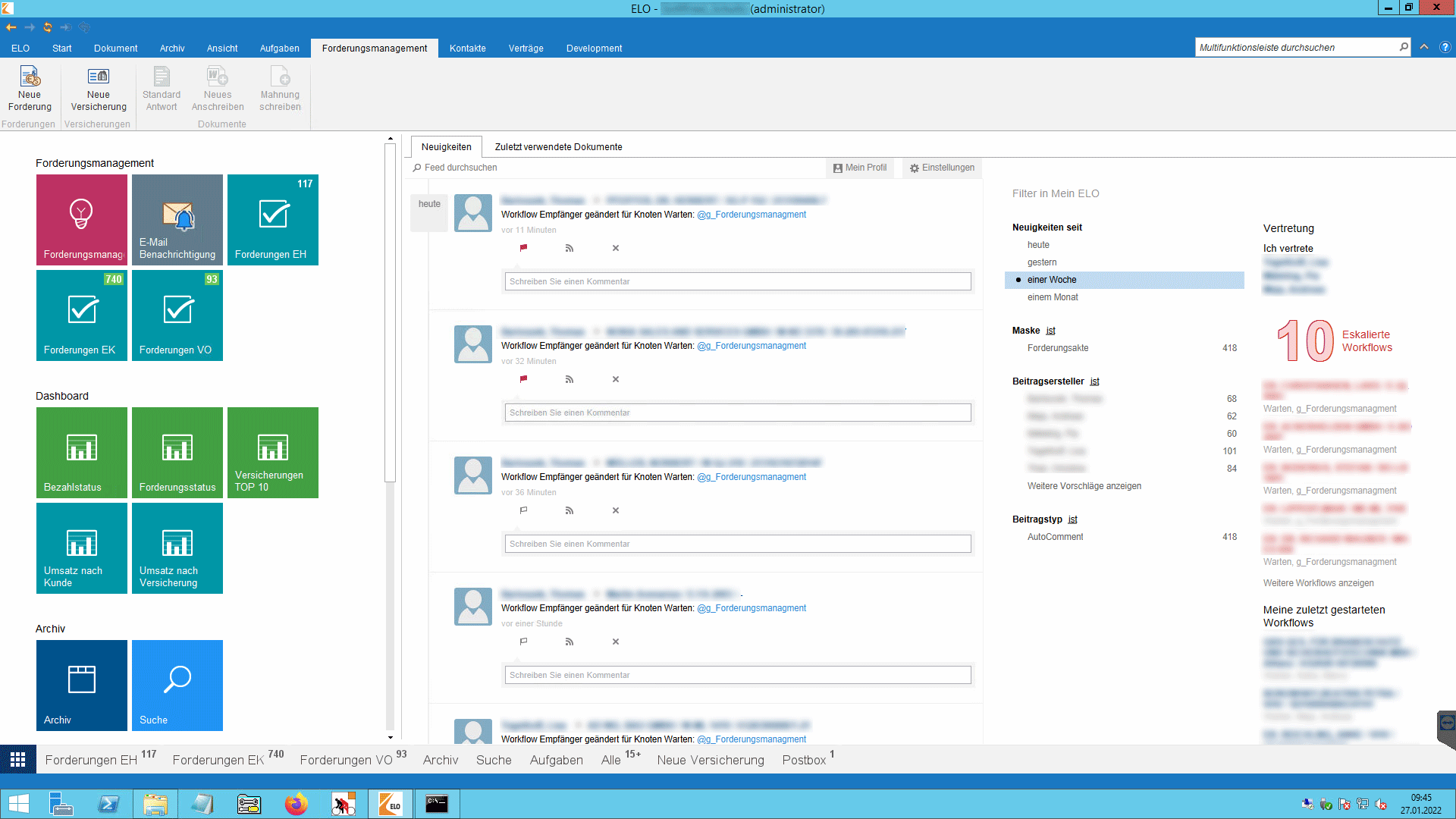This screenshot has height=819, width=1456.
Task: Open Firefox from the Windows taskbar
Action: 297,804
